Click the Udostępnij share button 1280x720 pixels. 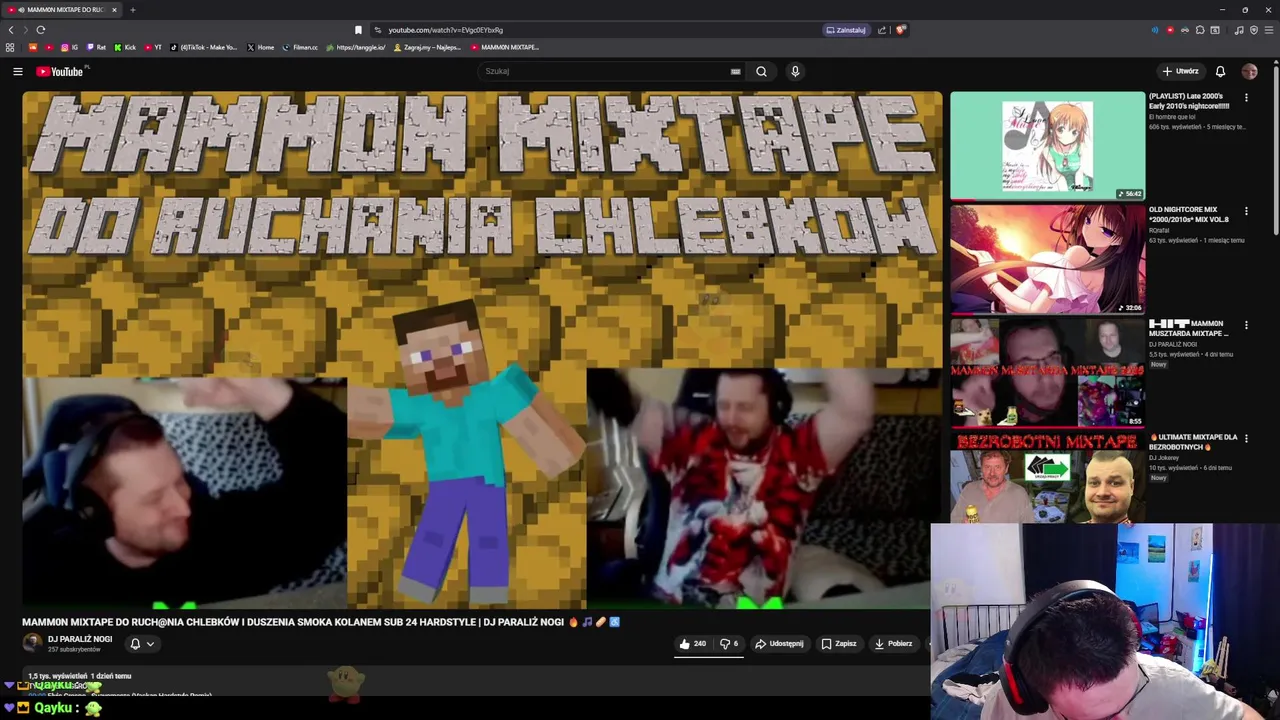[x=779, y=644]
